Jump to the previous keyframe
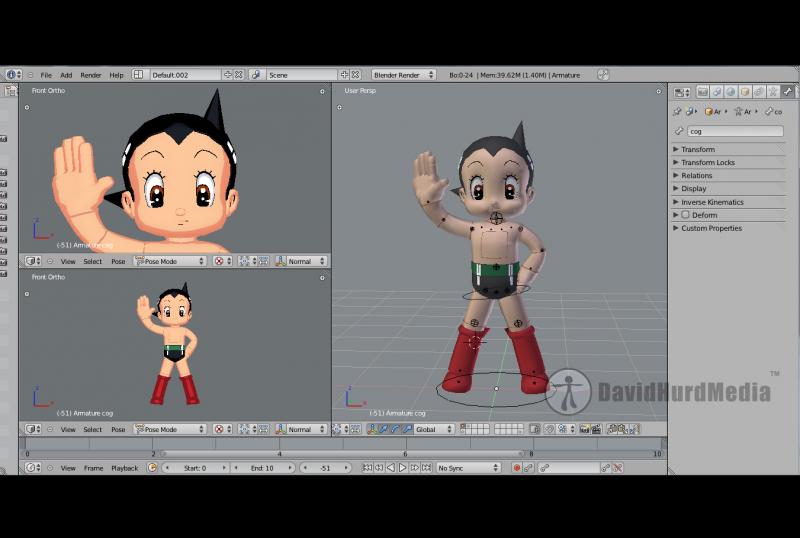The height and width of the screenshot is (538, 800). pyautogui.click(x=379, y=468)
